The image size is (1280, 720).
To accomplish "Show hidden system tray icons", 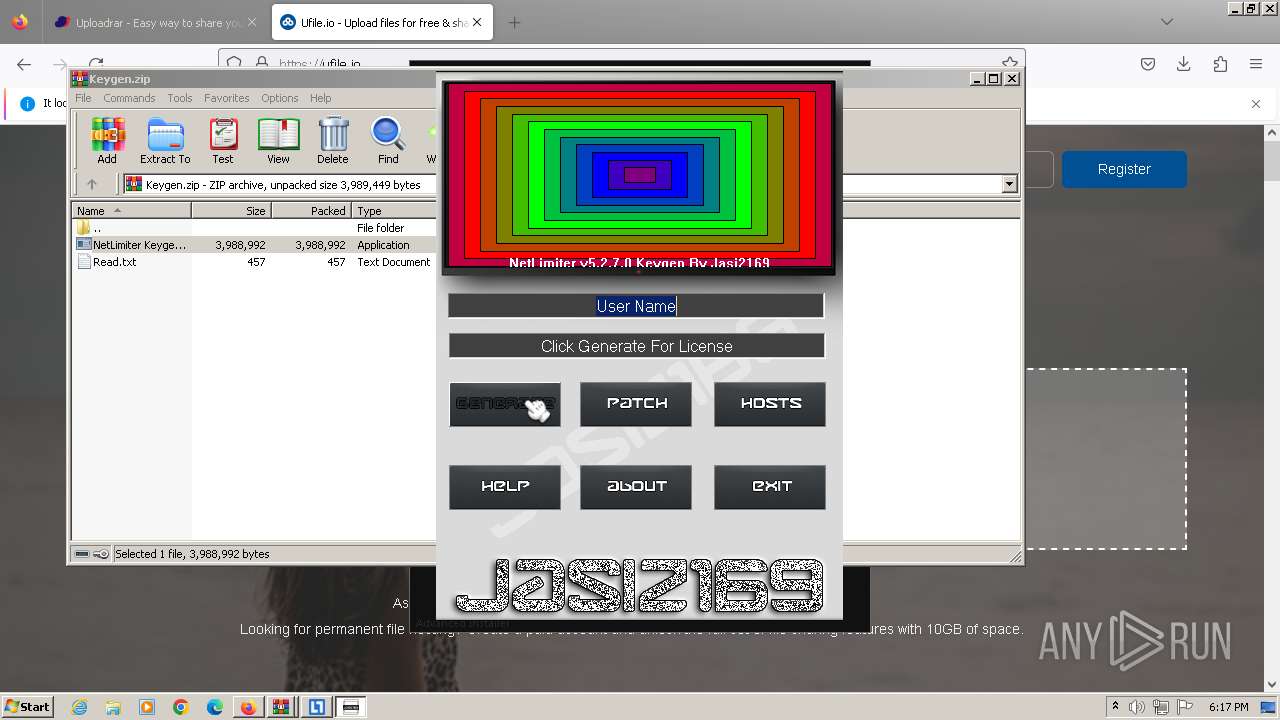I will click(x=1115, y=707).
